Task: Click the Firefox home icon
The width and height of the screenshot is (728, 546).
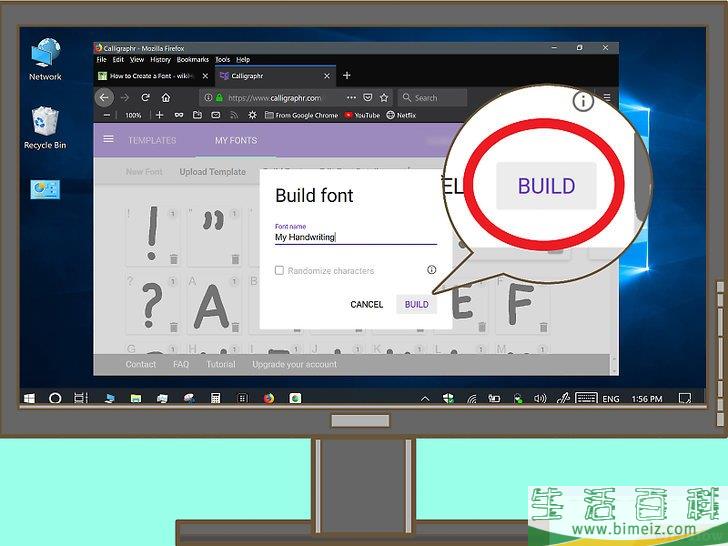Action: (x=166, y=98)
